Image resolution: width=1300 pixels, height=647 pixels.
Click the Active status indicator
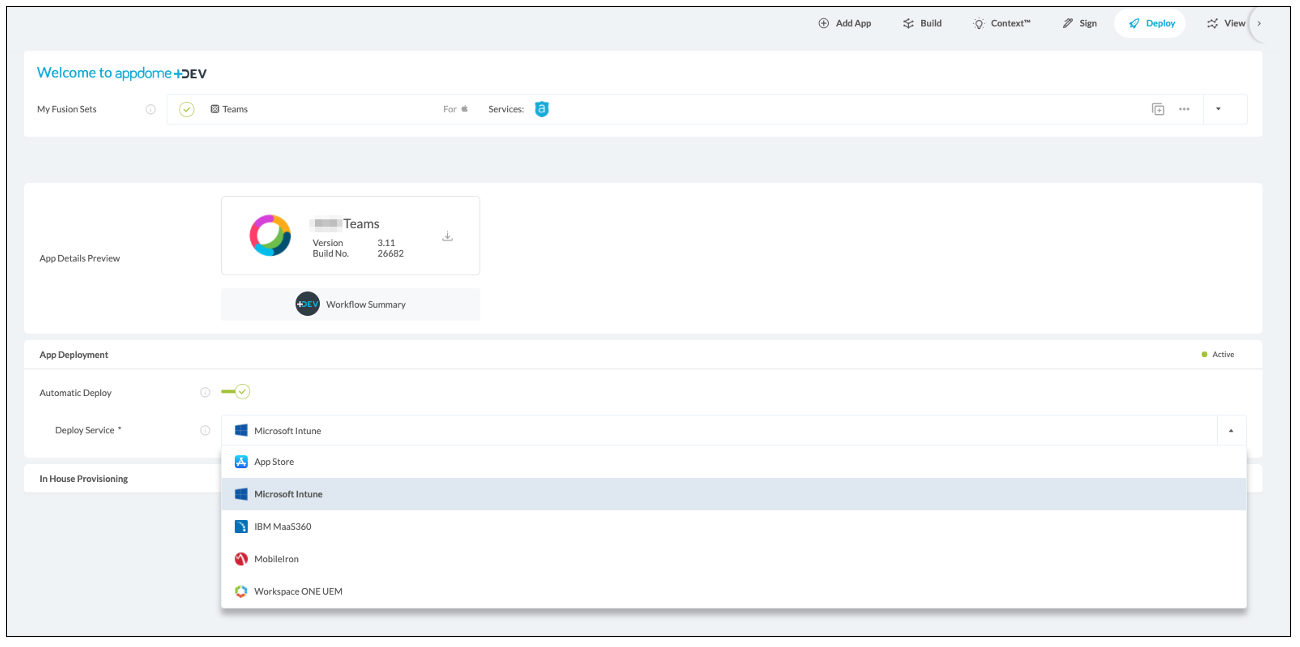pos(1218,355)
